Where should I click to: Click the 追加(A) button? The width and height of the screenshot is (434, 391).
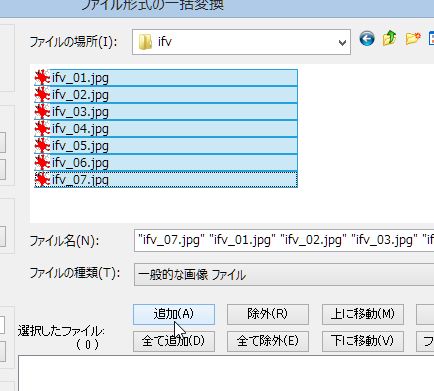point(174,314)
